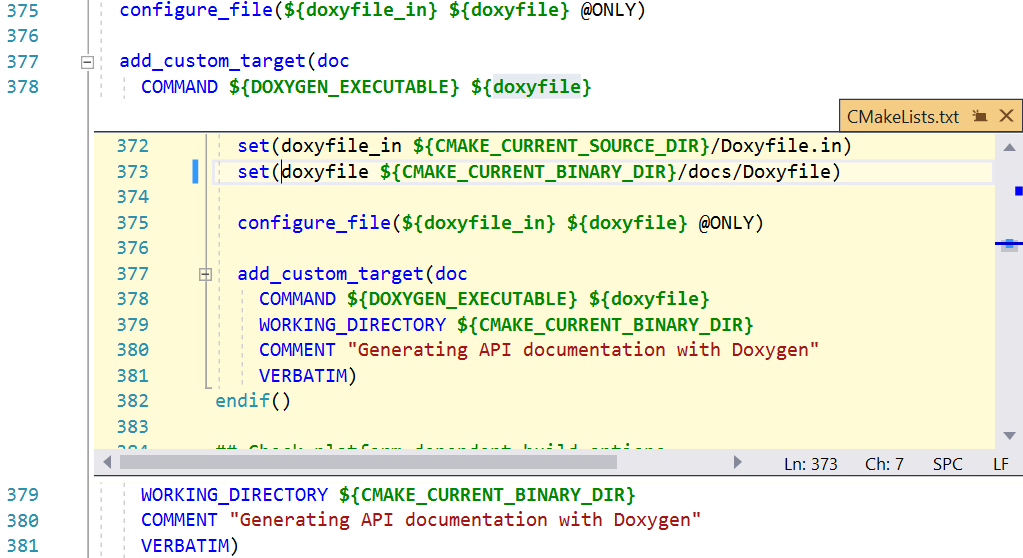The width and height of the screenshot is (1023, 558).
Task: Click the peek window scroll up arrow
Action: pos(1009,147)
